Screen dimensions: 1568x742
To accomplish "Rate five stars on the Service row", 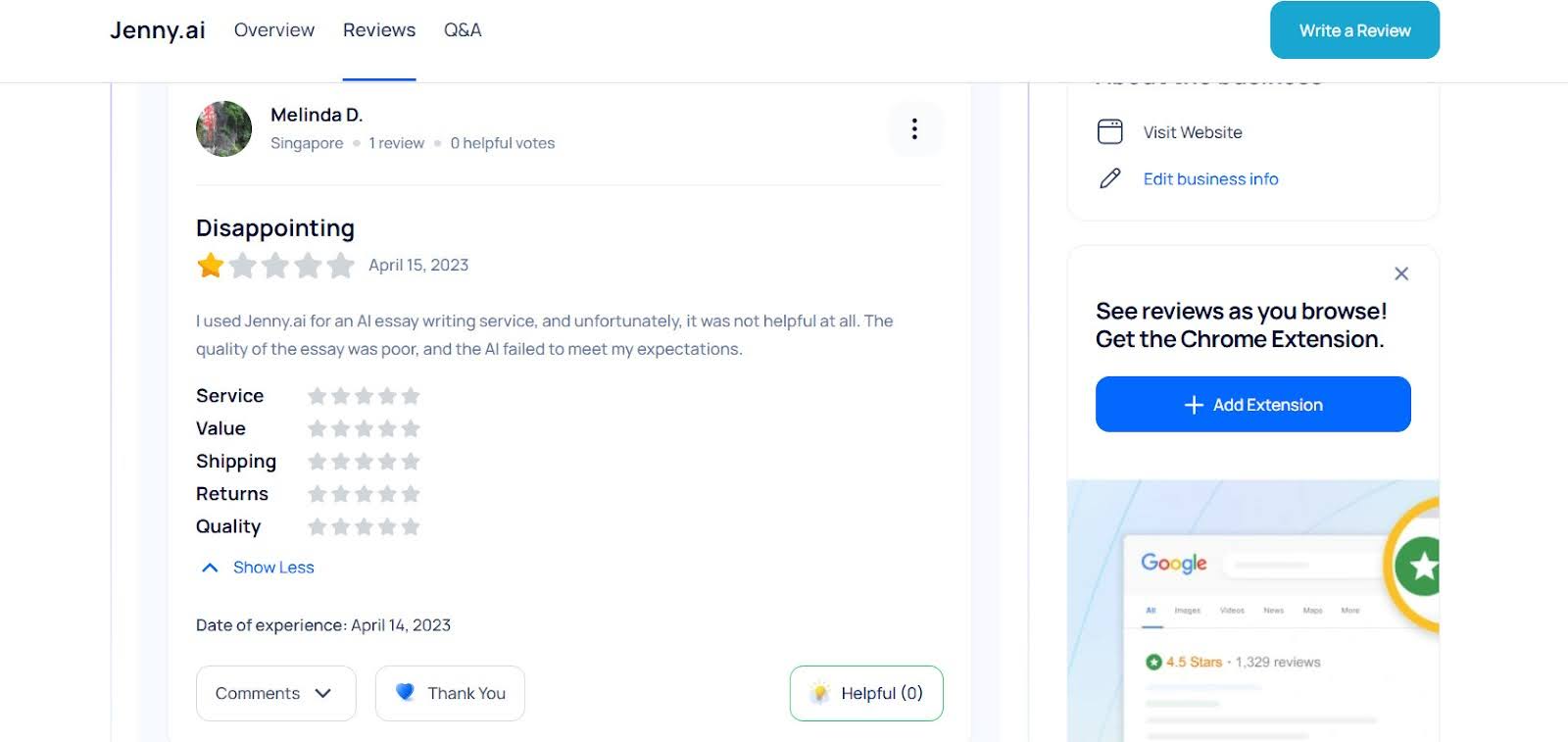I will [412, 395].
